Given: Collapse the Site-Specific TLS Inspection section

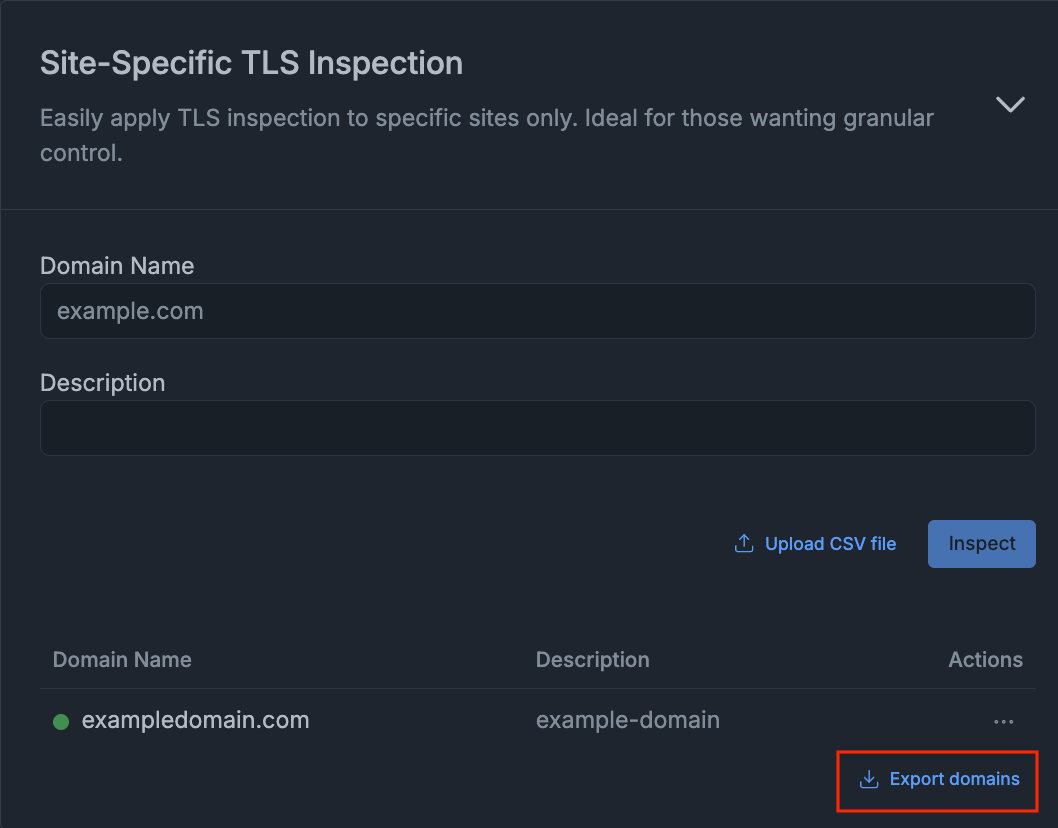Looking at the screenshot, I should [x=1010, y=104].
